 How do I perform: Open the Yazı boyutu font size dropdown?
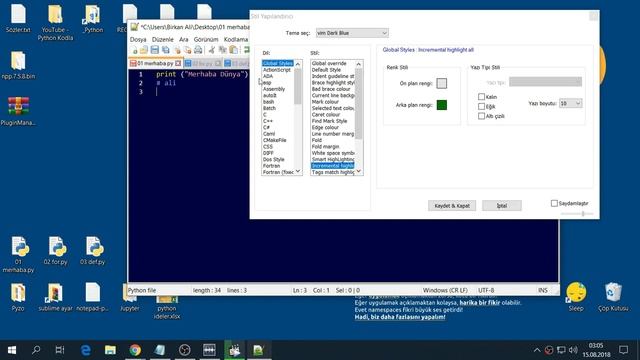(570, 103)
